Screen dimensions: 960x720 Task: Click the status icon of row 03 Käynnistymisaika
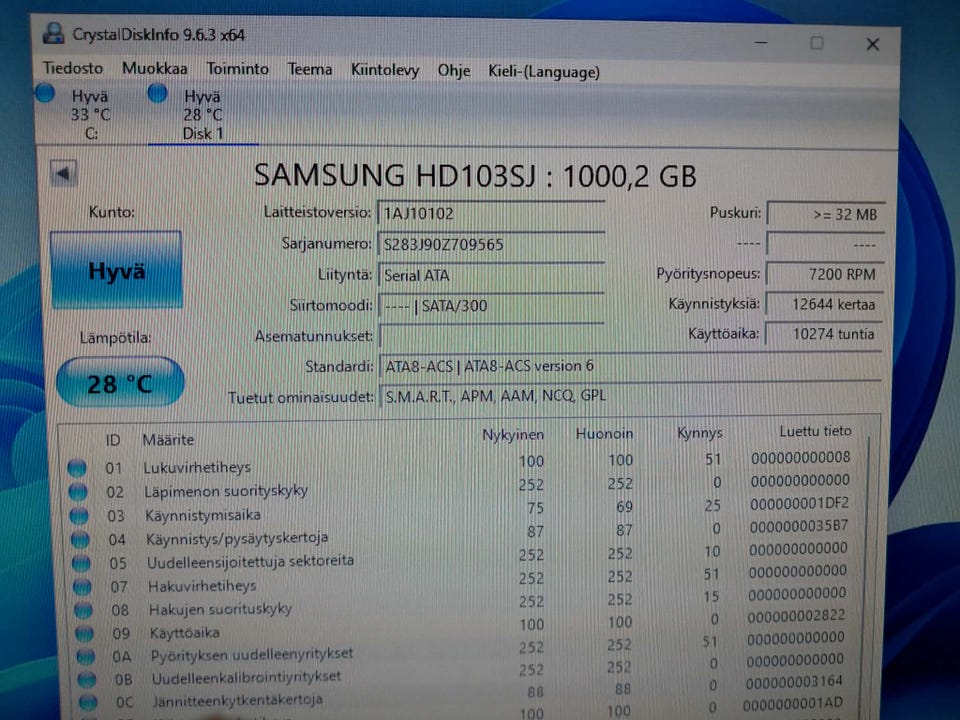click(x=79, y=516)
